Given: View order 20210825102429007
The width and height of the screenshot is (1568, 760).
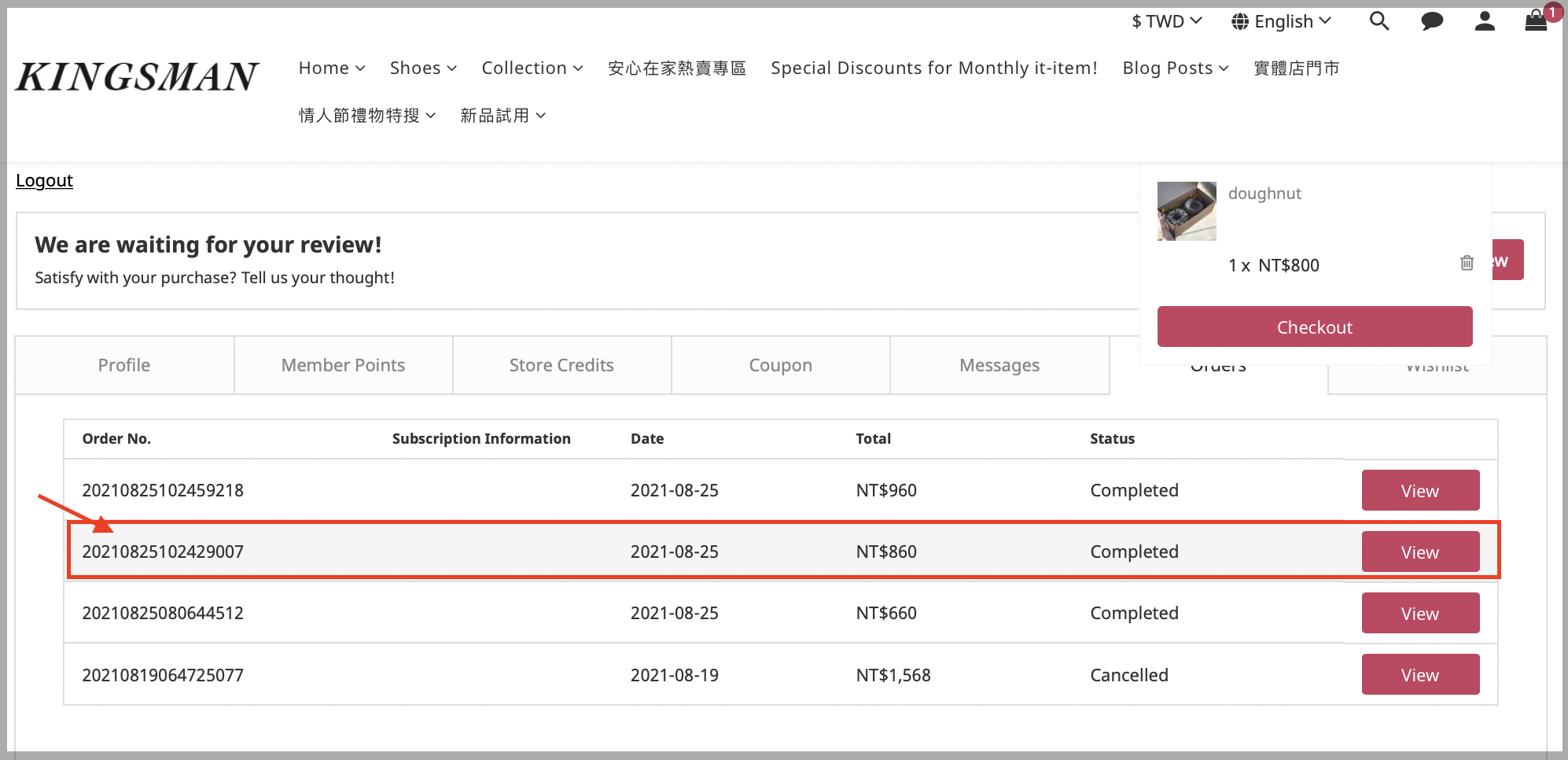Looking at the screenshot, I should pos(1420,552).
